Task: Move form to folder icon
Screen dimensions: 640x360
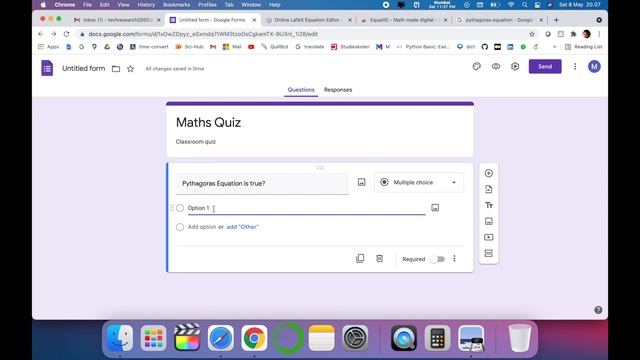Action: (116, 69)
